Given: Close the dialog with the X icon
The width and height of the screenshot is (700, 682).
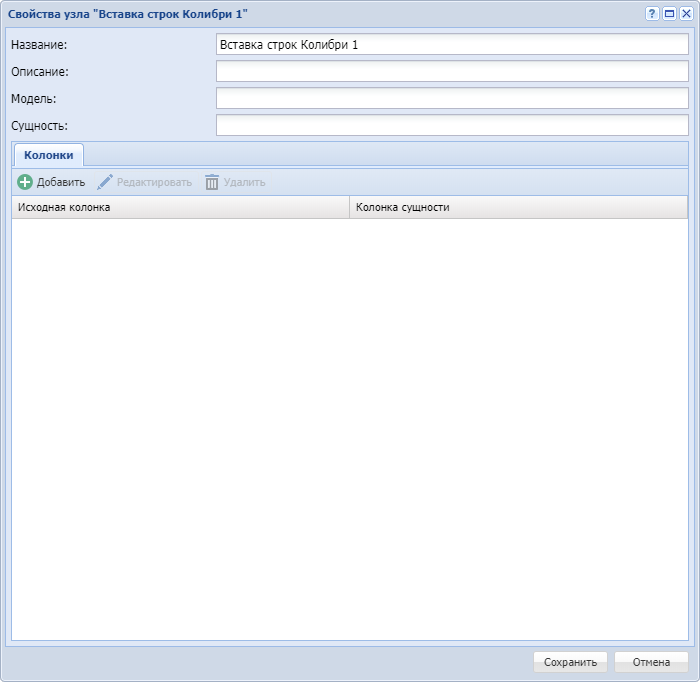Looking at the screenshot, I should [685, 13].
